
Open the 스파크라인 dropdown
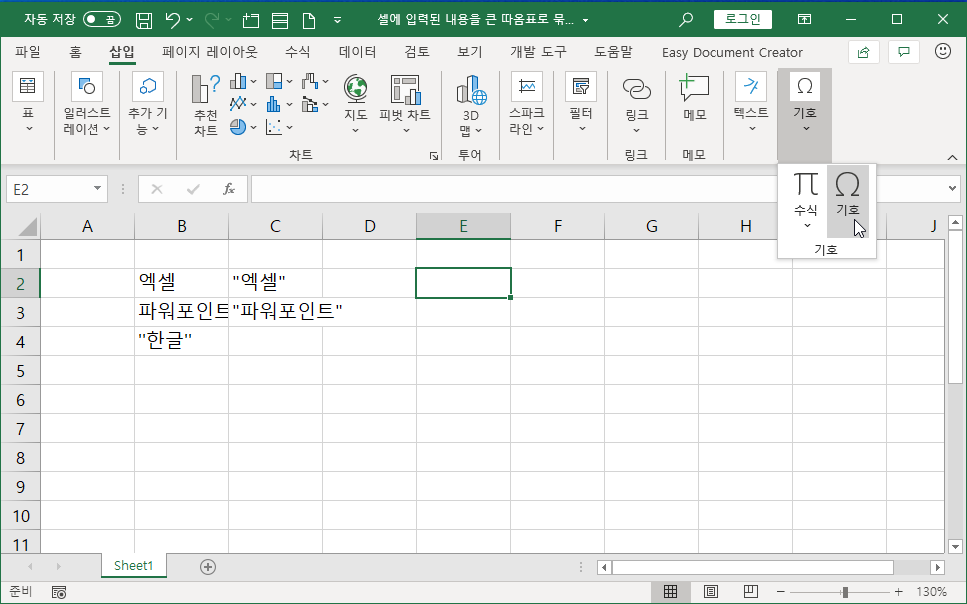click(527, 103)
